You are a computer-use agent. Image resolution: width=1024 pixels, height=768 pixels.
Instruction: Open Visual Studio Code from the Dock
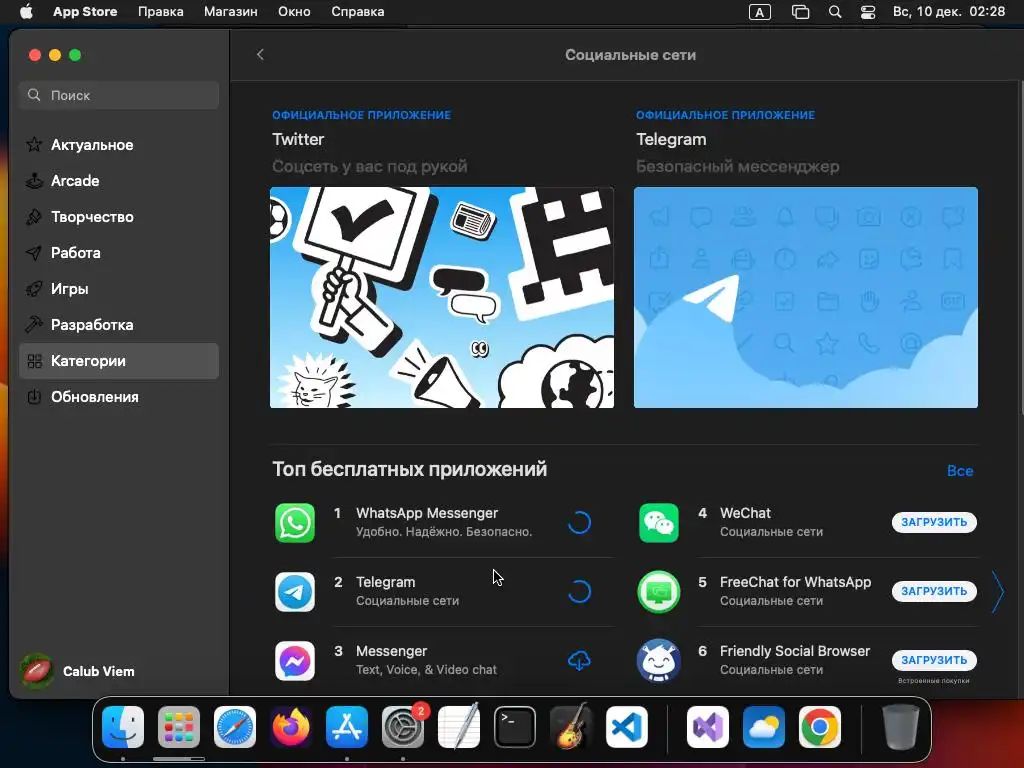point(627,727)
